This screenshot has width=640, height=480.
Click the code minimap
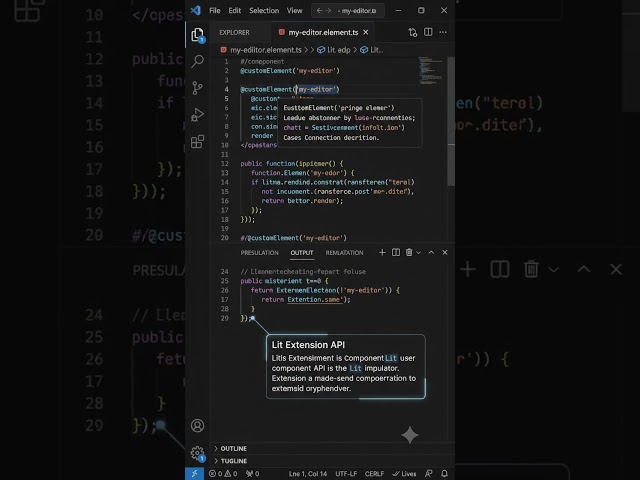(431, 71)
